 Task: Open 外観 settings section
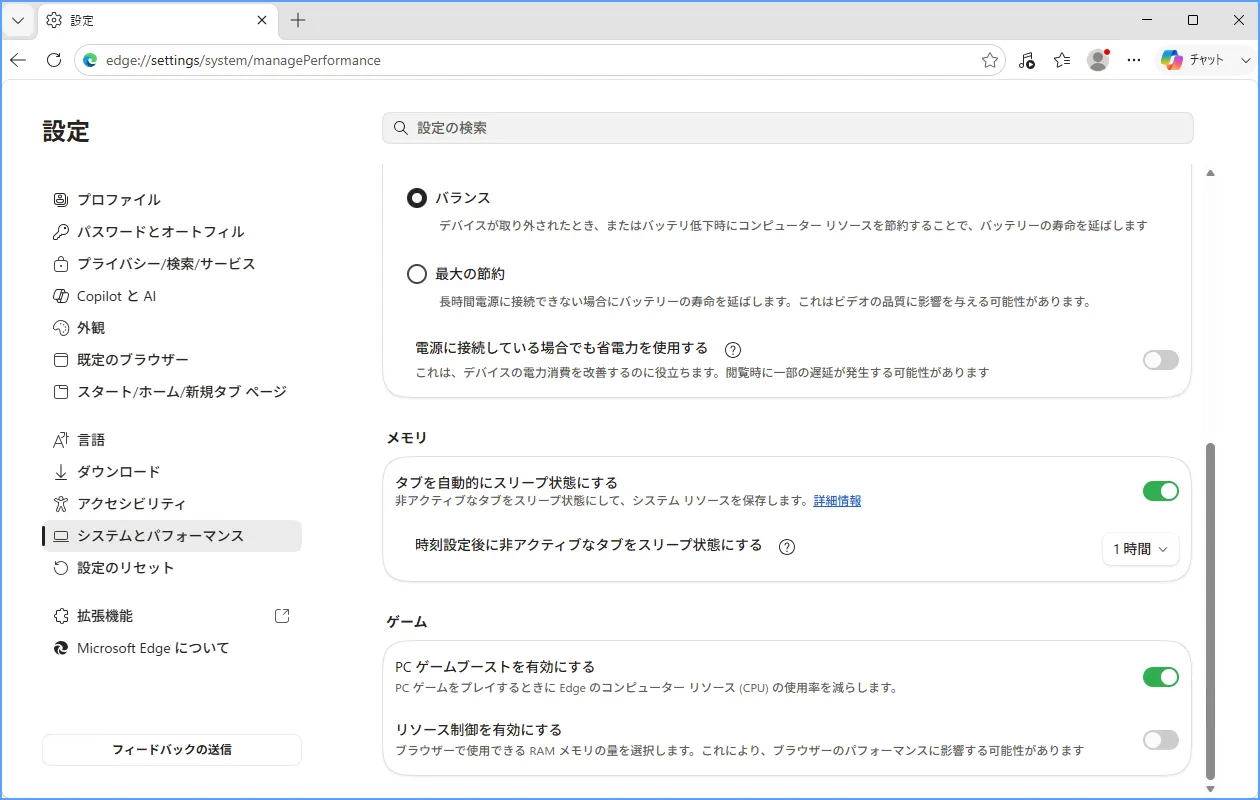click(172, 328)
